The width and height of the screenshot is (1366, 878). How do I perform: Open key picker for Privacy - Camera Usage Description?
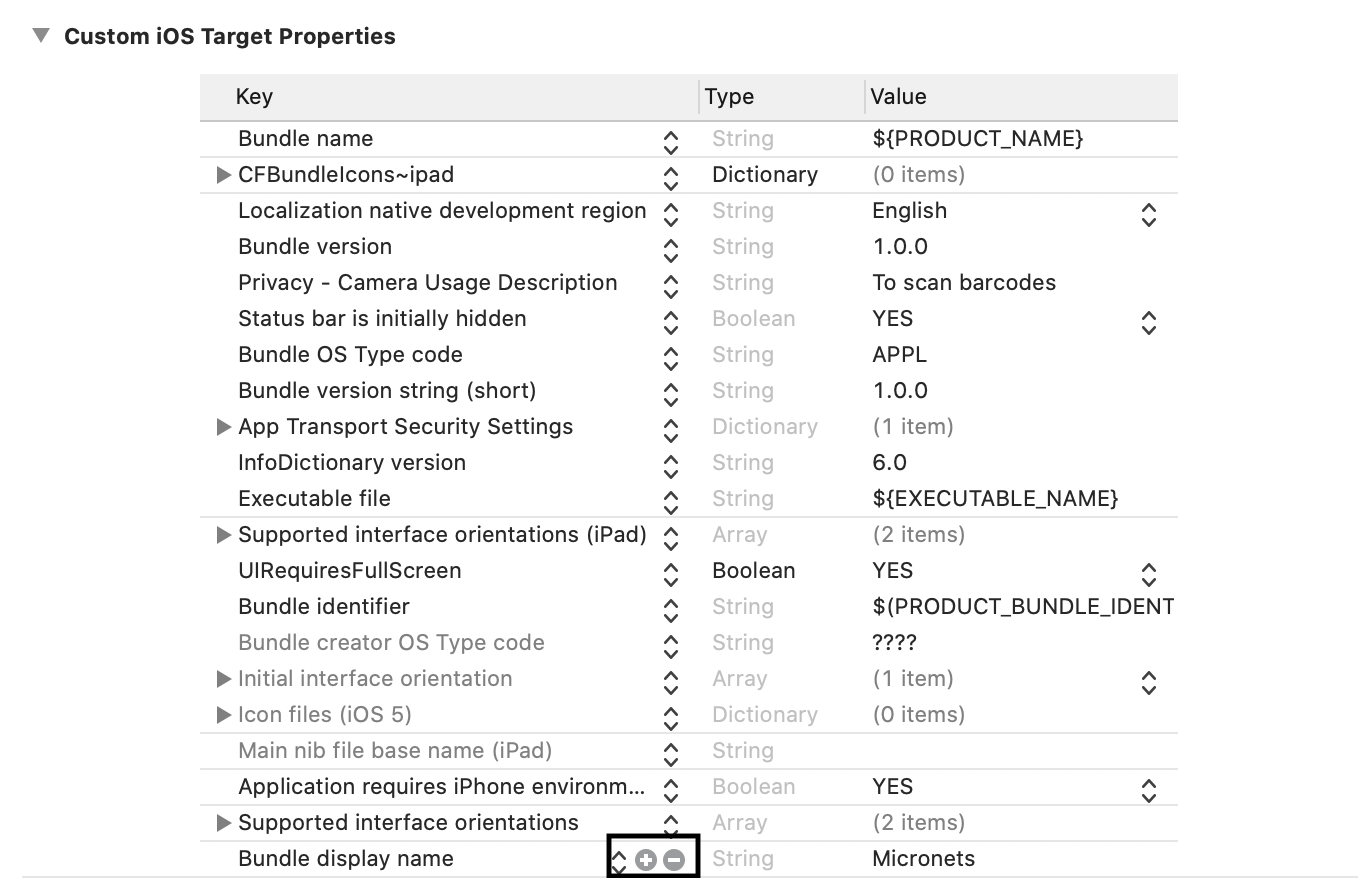671,286
